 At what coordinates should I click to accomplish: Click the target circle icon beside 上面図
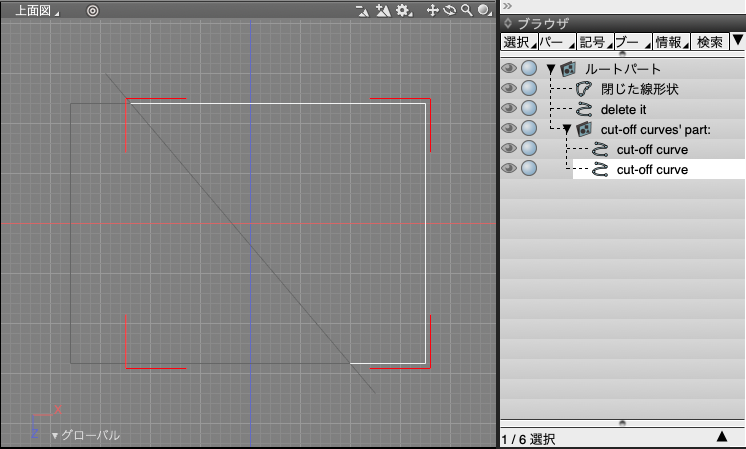click(x=92, y=10)
